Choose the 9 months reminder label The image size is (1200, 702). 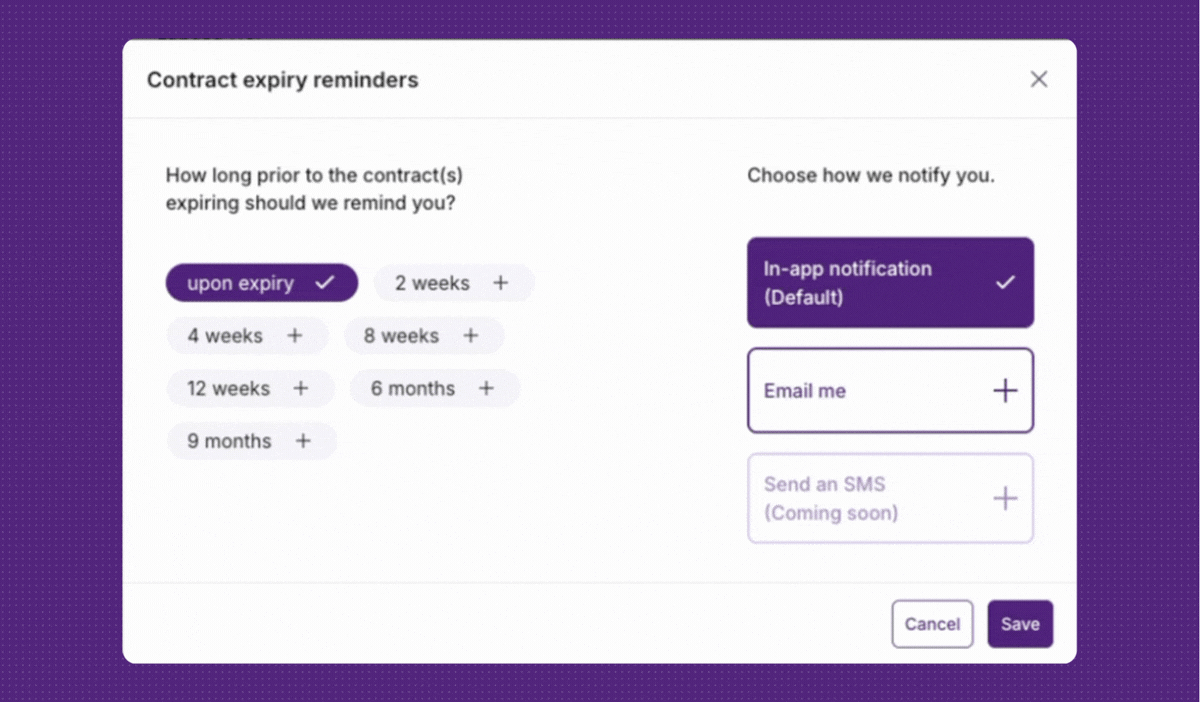(x=229, y=441)
